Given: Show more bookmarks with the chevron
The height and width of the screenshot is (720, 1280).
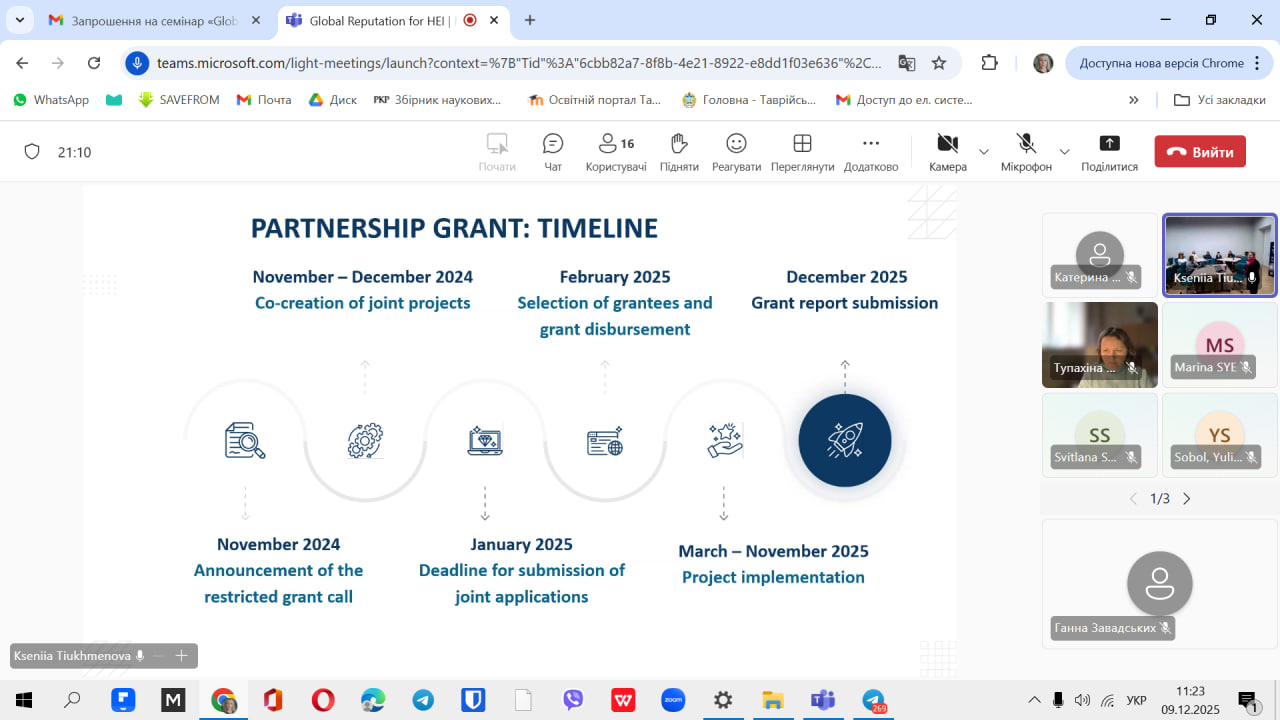Looking at the screenshot, I should [1134, 100].
